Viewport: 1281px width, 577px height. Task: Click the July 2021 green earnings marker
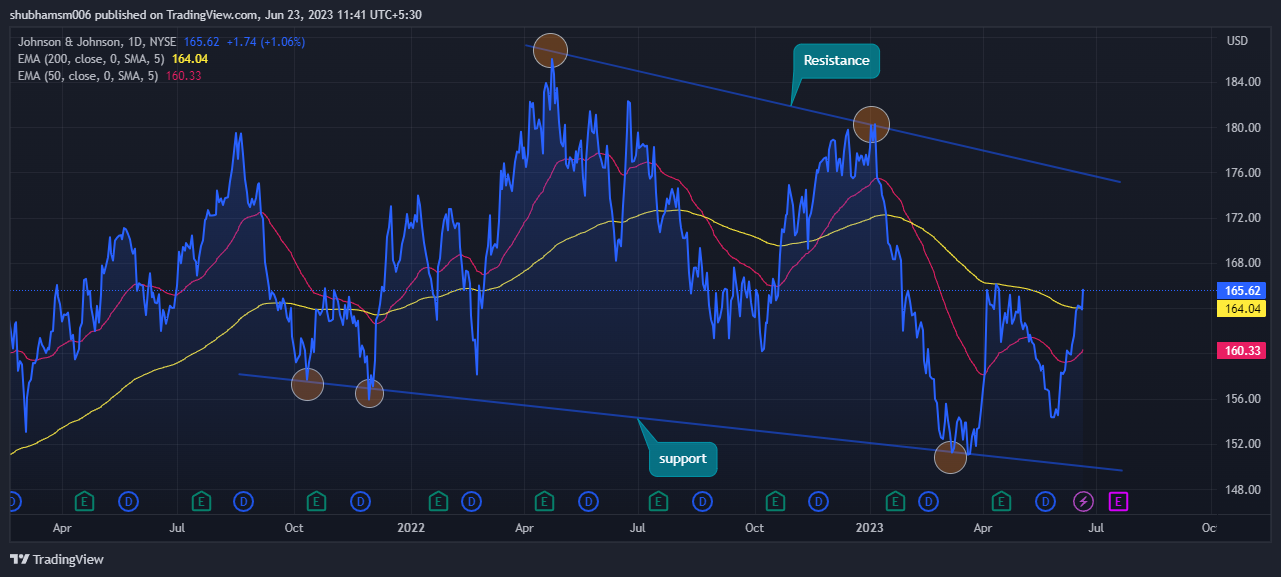[x=201, y=500]
